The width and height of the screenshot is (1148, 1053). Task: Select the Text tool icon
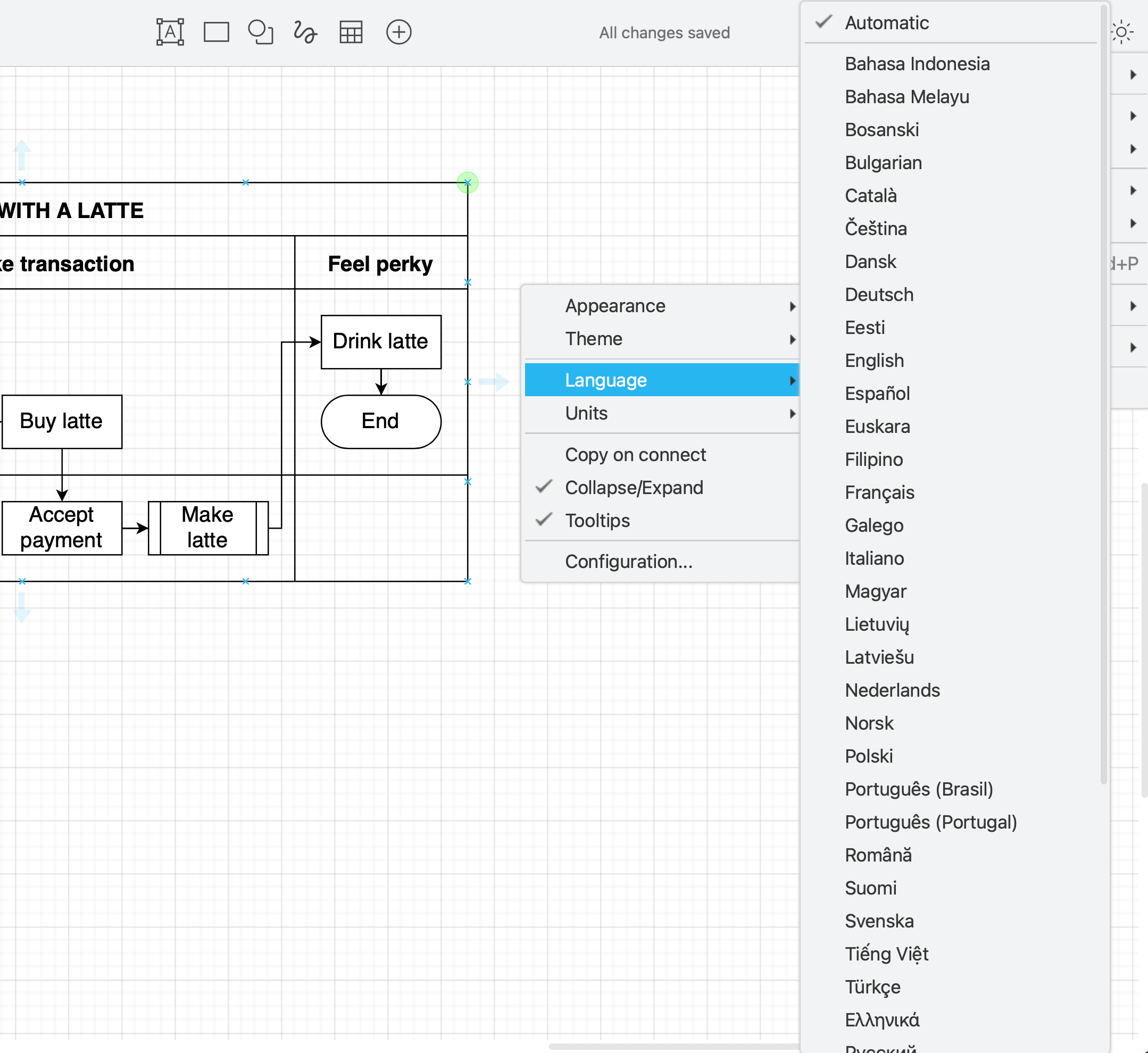tap(170, 32)
